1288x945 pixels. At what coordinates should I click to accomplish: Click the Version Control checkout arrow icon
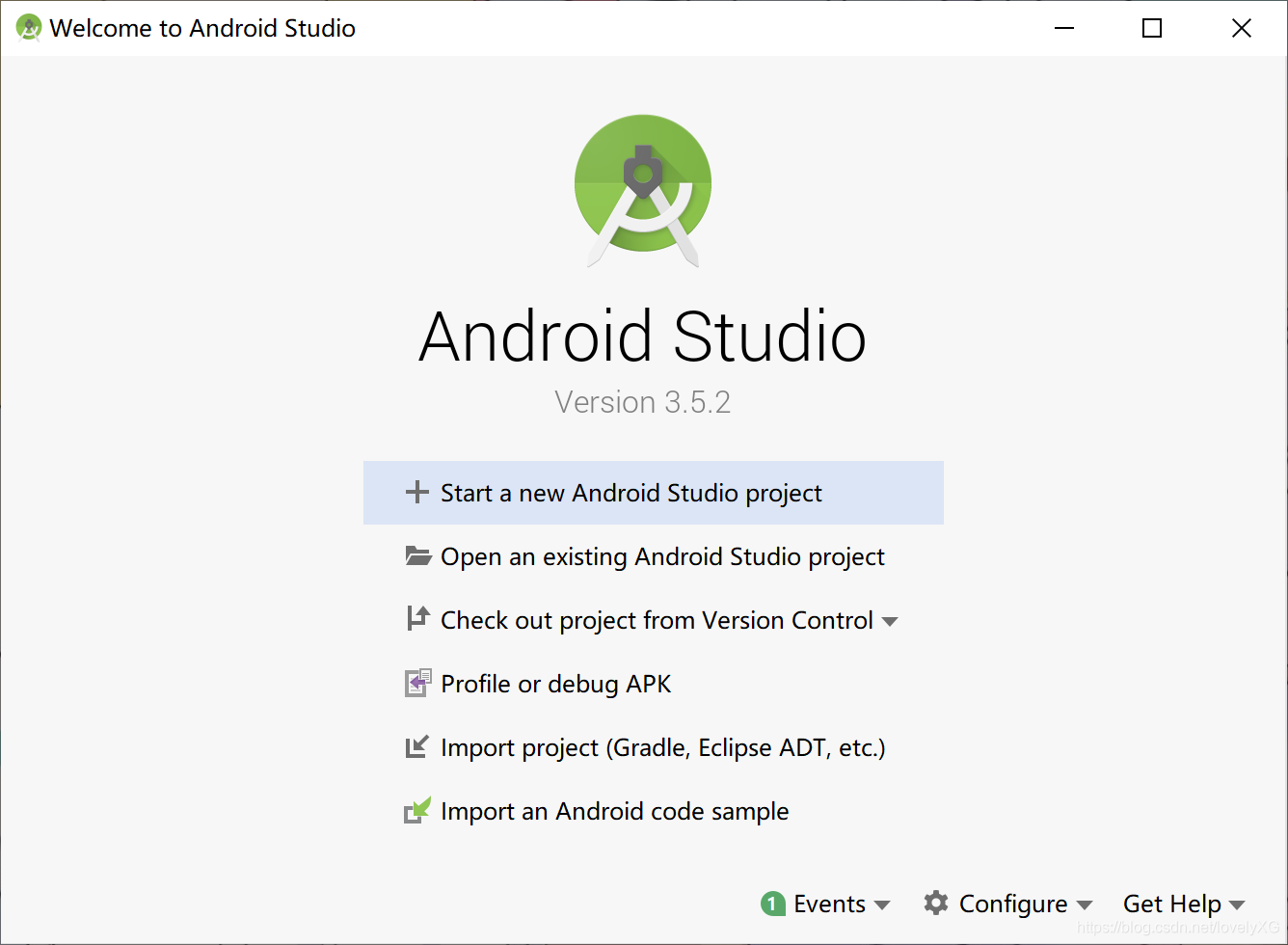point(417,618)
